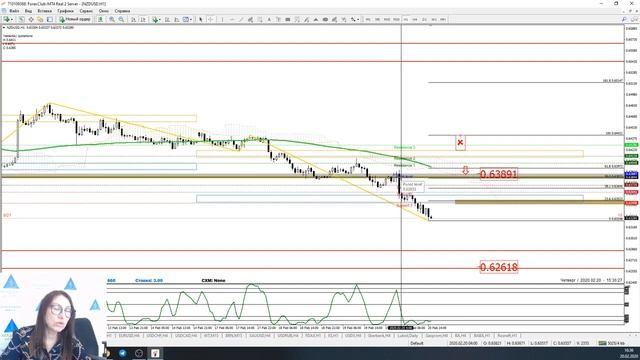640x360 pixels.
Task: Switch to BABA,H1 chart tab
Action: tap(482, 336)
